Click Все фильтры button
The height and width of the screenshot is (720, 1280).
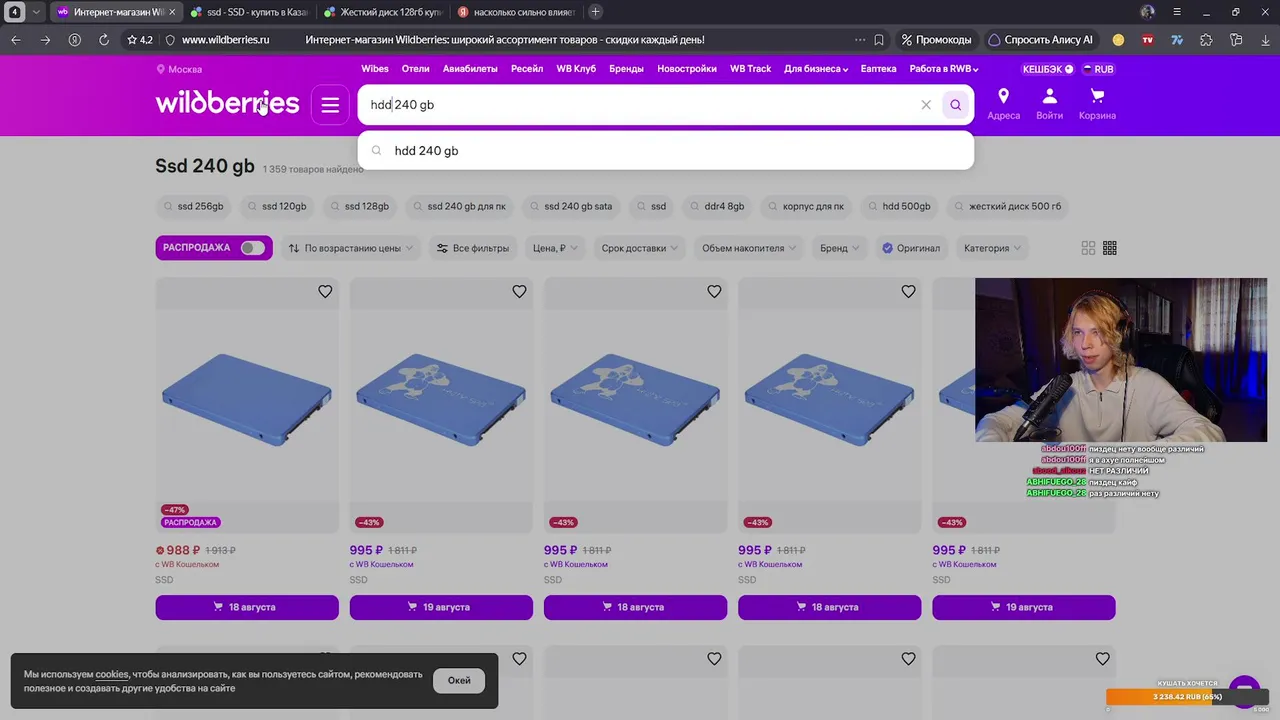coord(473,248)
